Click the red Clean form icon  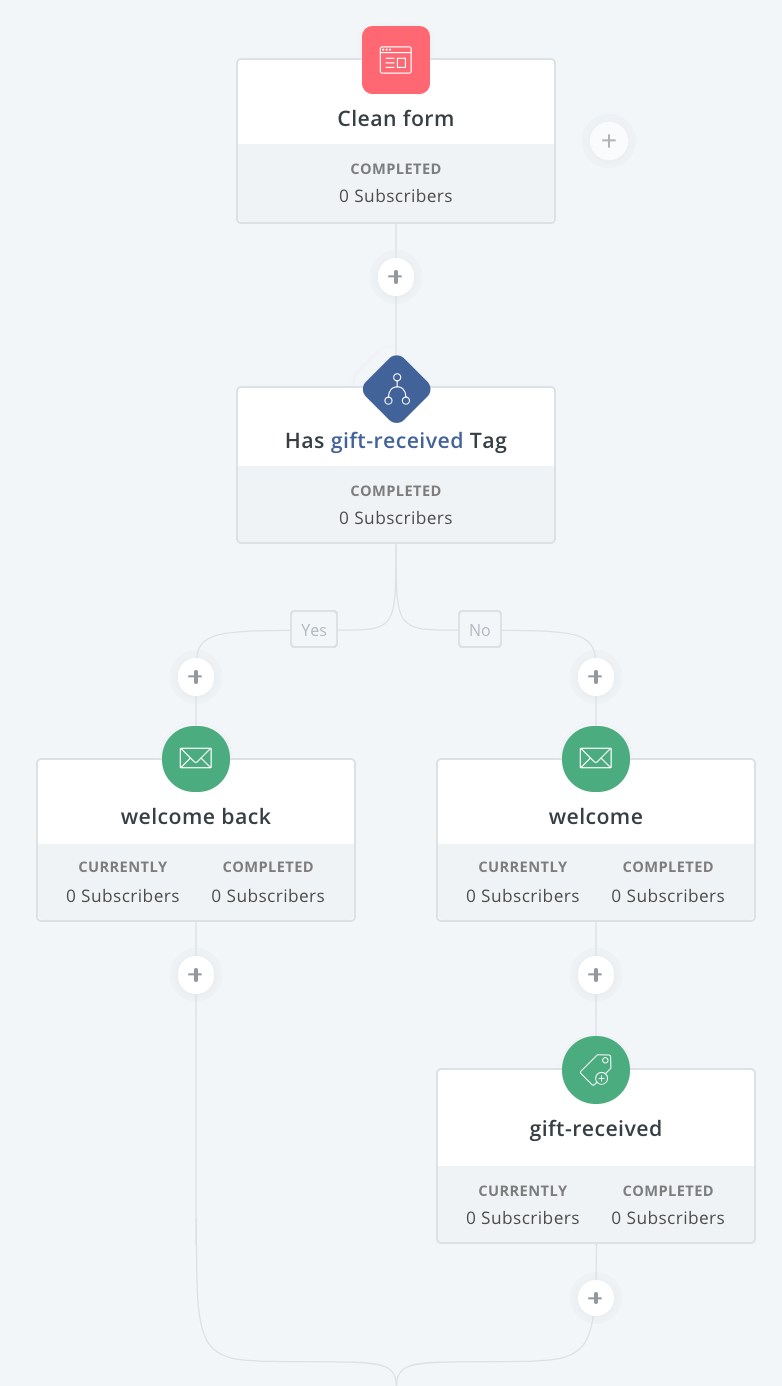coord(395,60)
